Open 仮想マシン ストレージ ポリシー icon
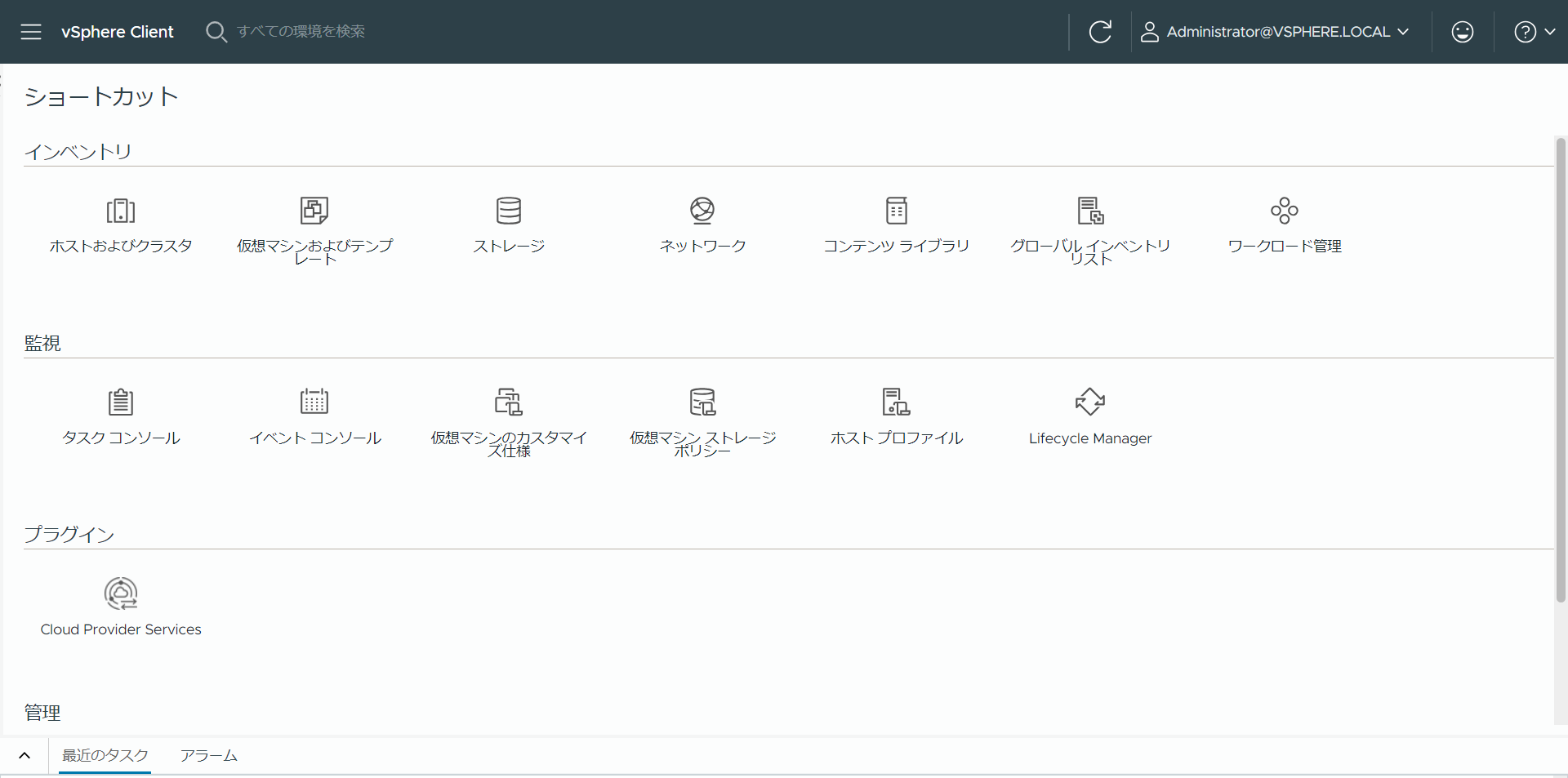1568x778 pixels. 702,402
